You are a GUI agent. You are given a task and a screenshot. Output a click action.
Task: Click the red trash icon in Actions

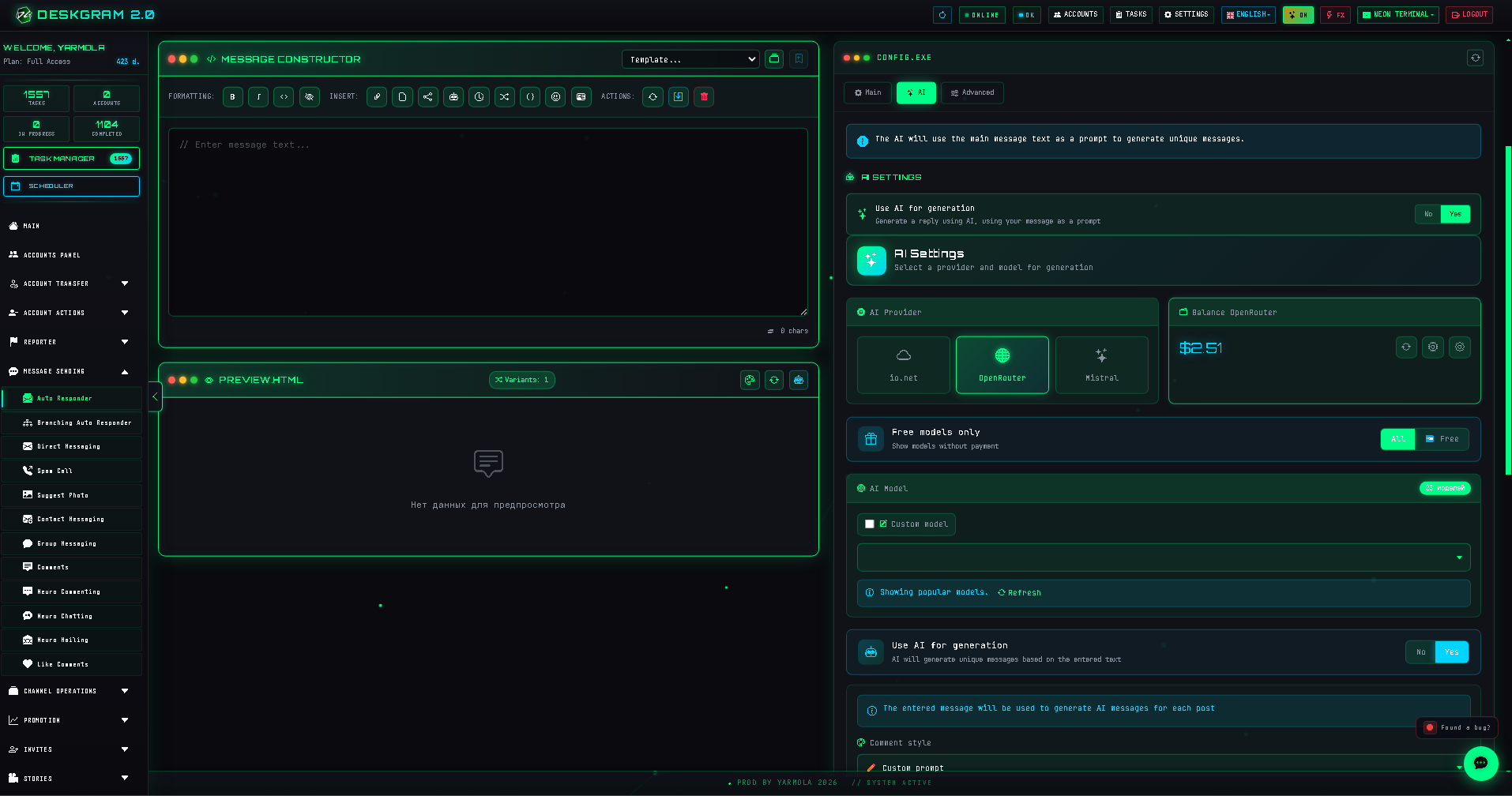pyautogui.click(x=704, y=97)
